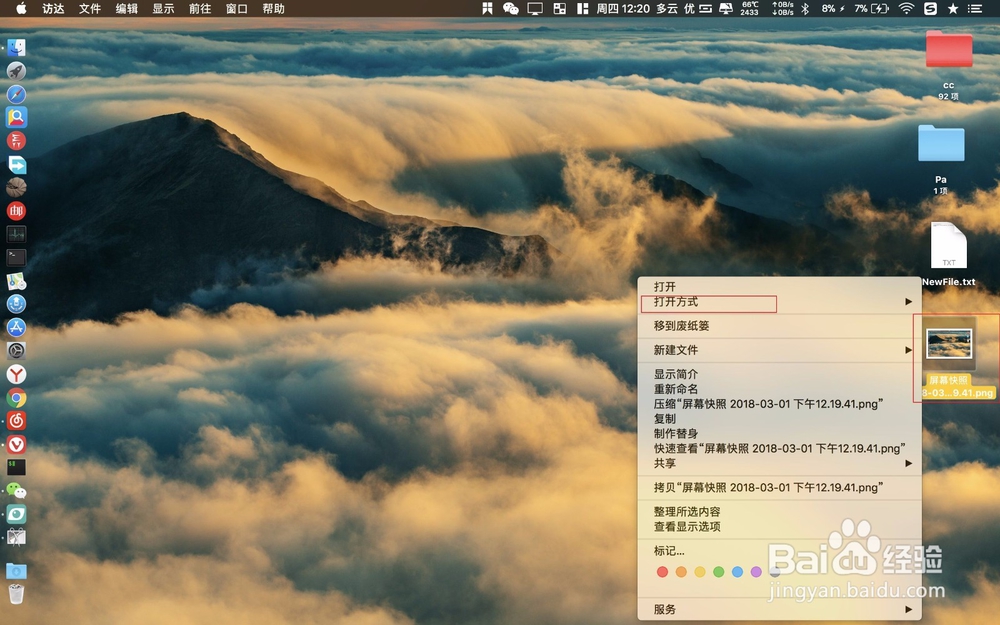Pick the red tag color under 标记
The width and height of the screenshot is (1000, 625).
tap(662, 572)
